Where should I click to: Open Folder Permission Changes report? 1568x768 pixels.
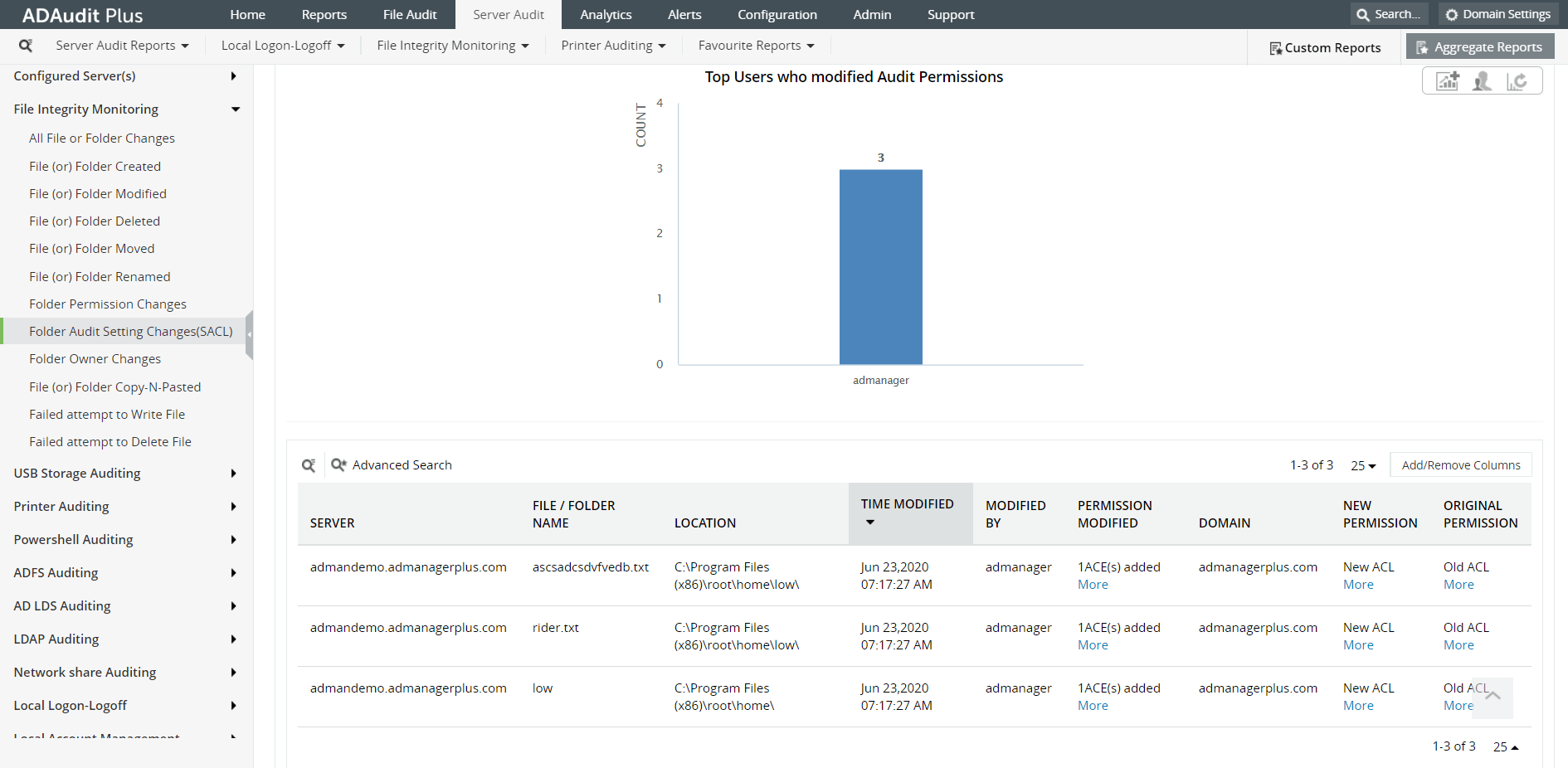click(108, 304)
